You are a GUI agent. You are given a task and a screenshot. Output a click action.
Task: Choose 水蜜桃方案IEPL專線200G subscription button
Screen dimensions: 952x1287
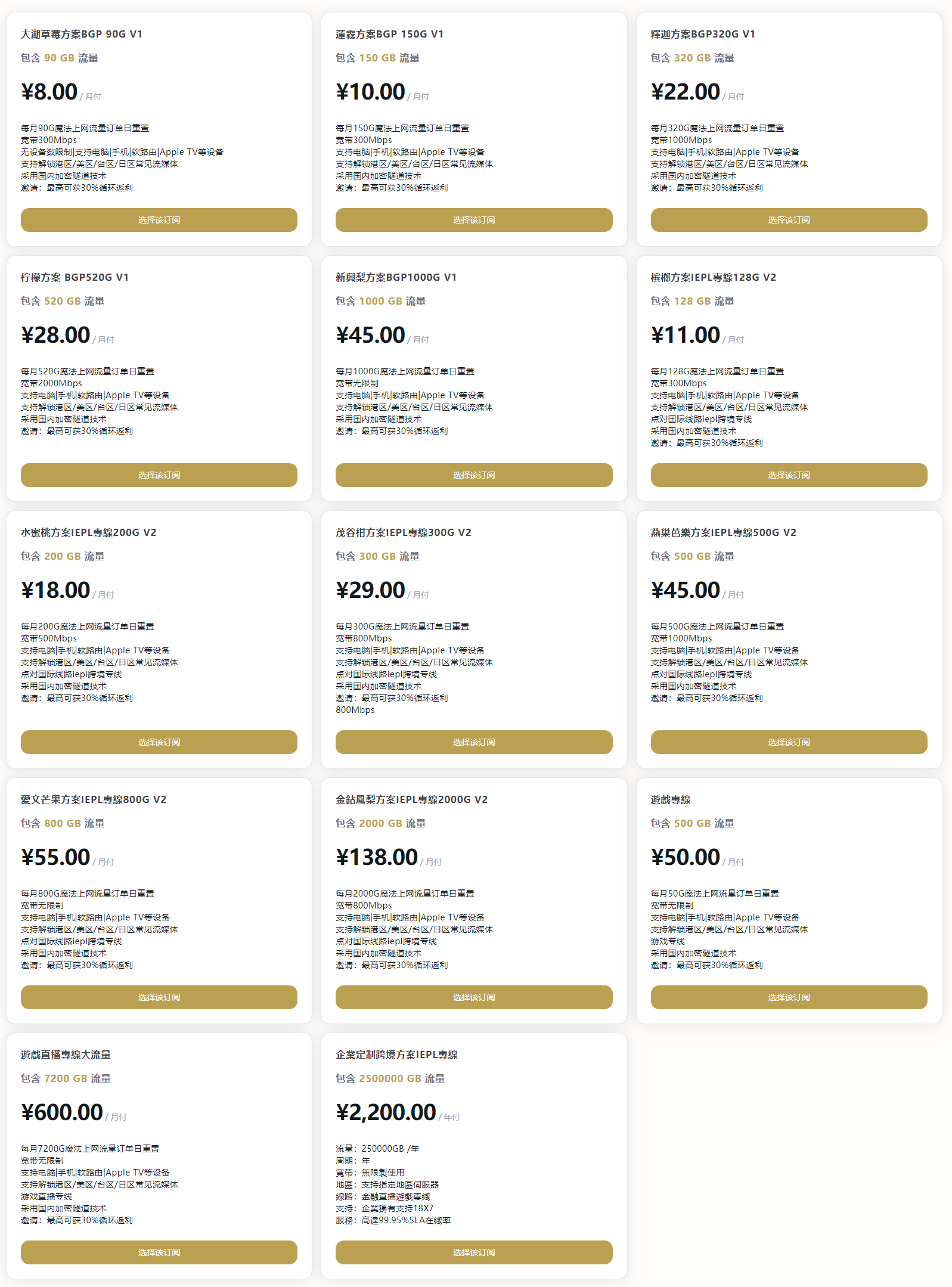click(x=159, y=742)
